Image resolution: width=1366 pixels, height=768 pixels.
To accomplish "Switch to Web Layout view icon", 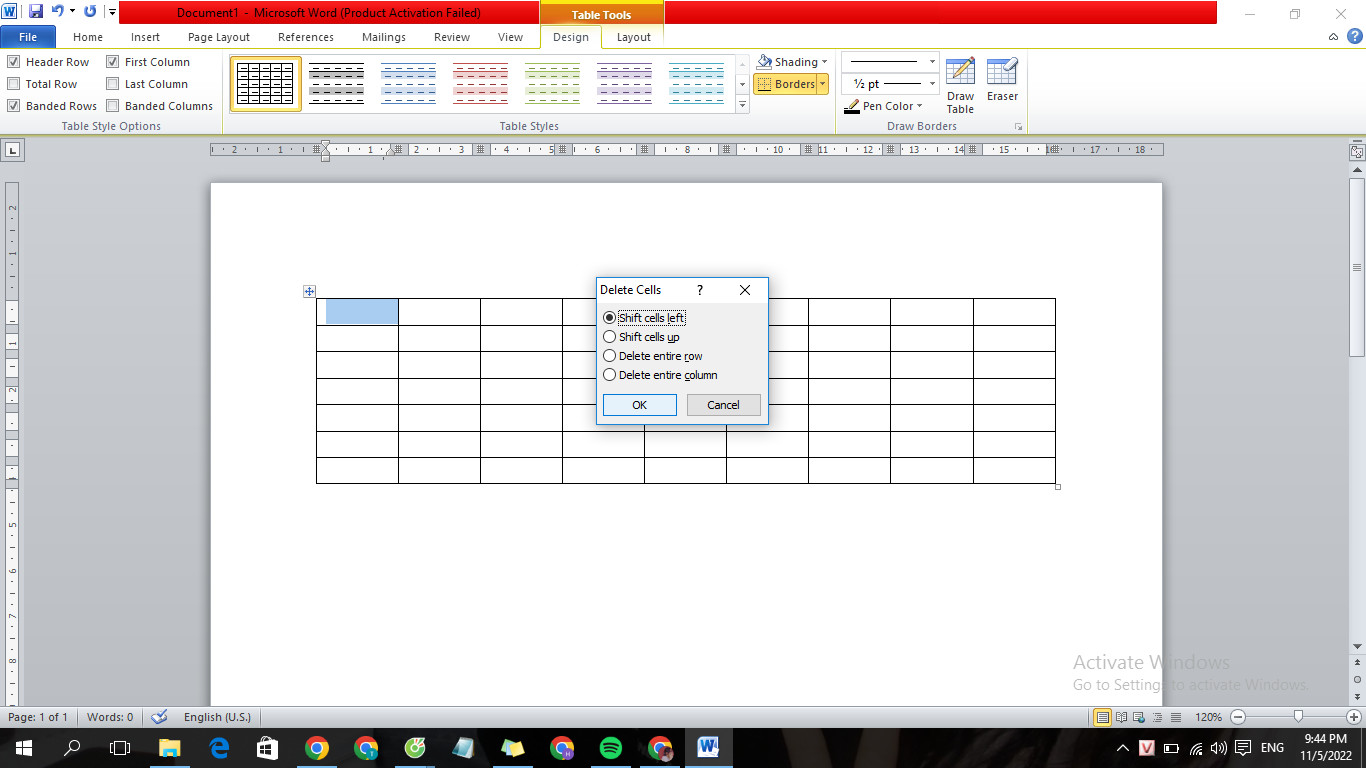I will [1139, 717].
